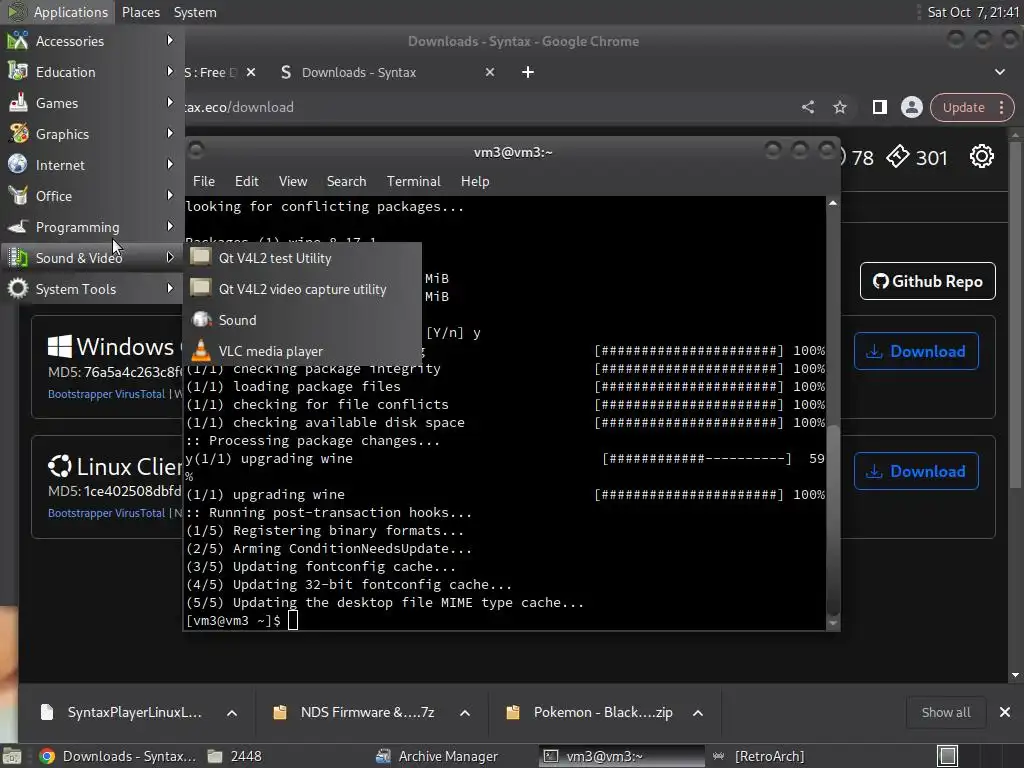The height and width of the screenshot is (768, 1024).
Task: Open the Games category icon
Action: click(18, 103)
